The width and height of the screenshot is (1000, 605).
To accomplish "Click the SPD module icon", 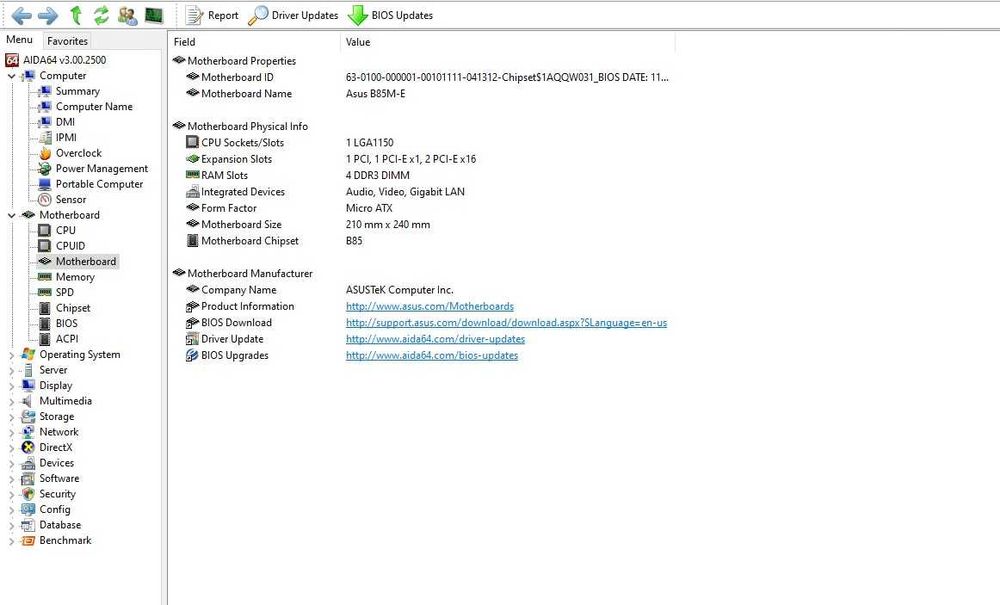I will coord(45,292).
